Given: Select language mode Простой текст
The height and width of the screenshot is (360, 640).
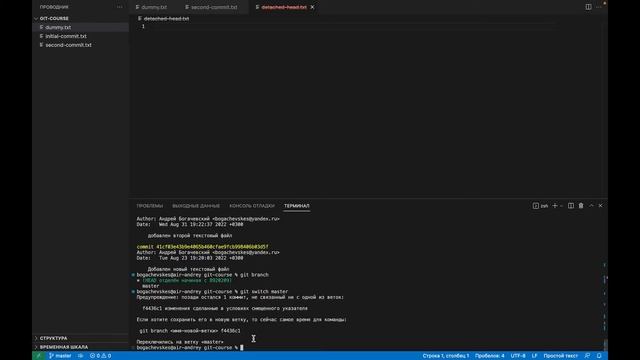Looking at the screenshot, I should pyautogui.click(x=560, y=356).
